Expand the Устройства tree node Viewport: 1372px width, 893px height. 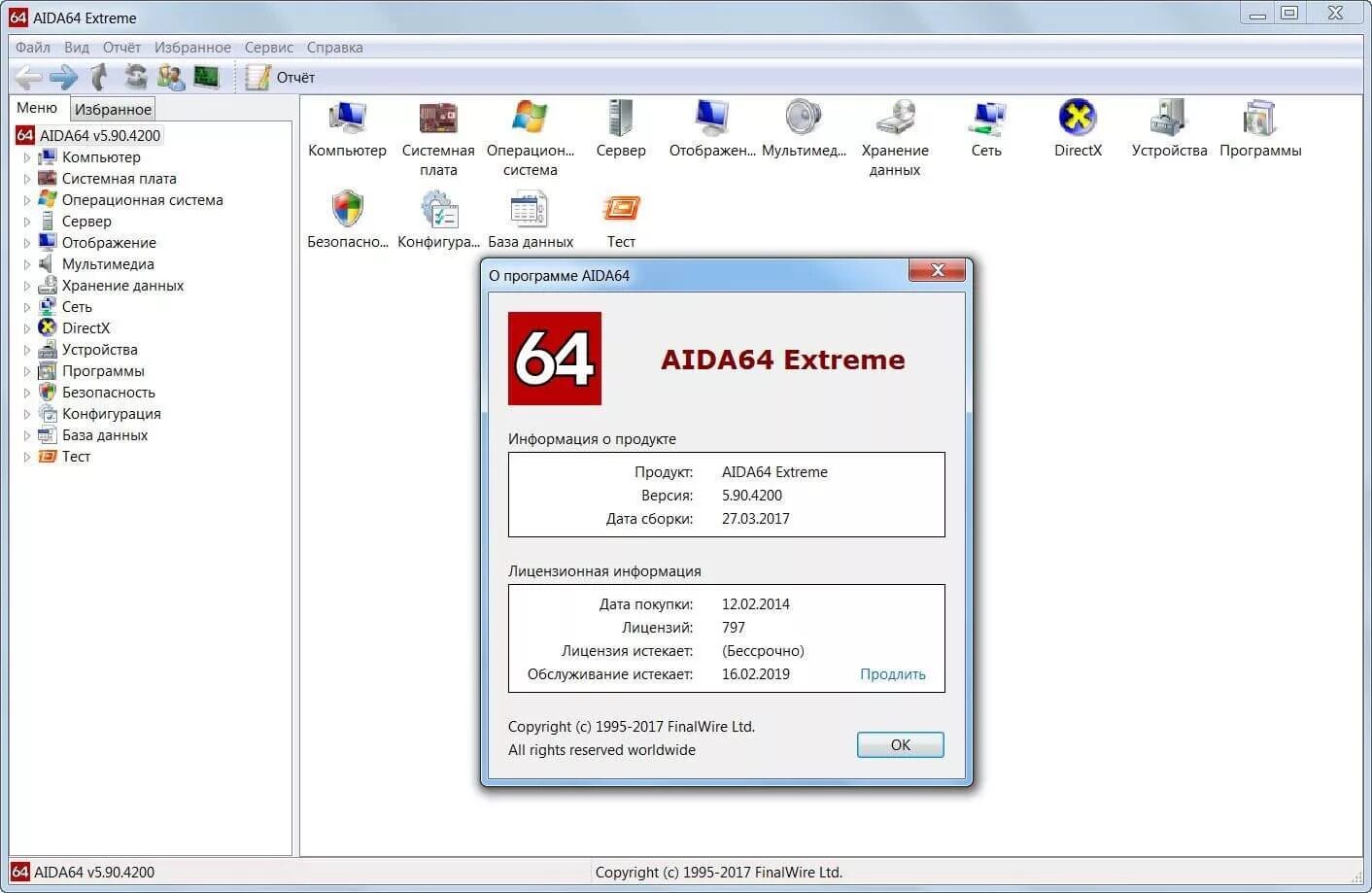pos(27,350)
